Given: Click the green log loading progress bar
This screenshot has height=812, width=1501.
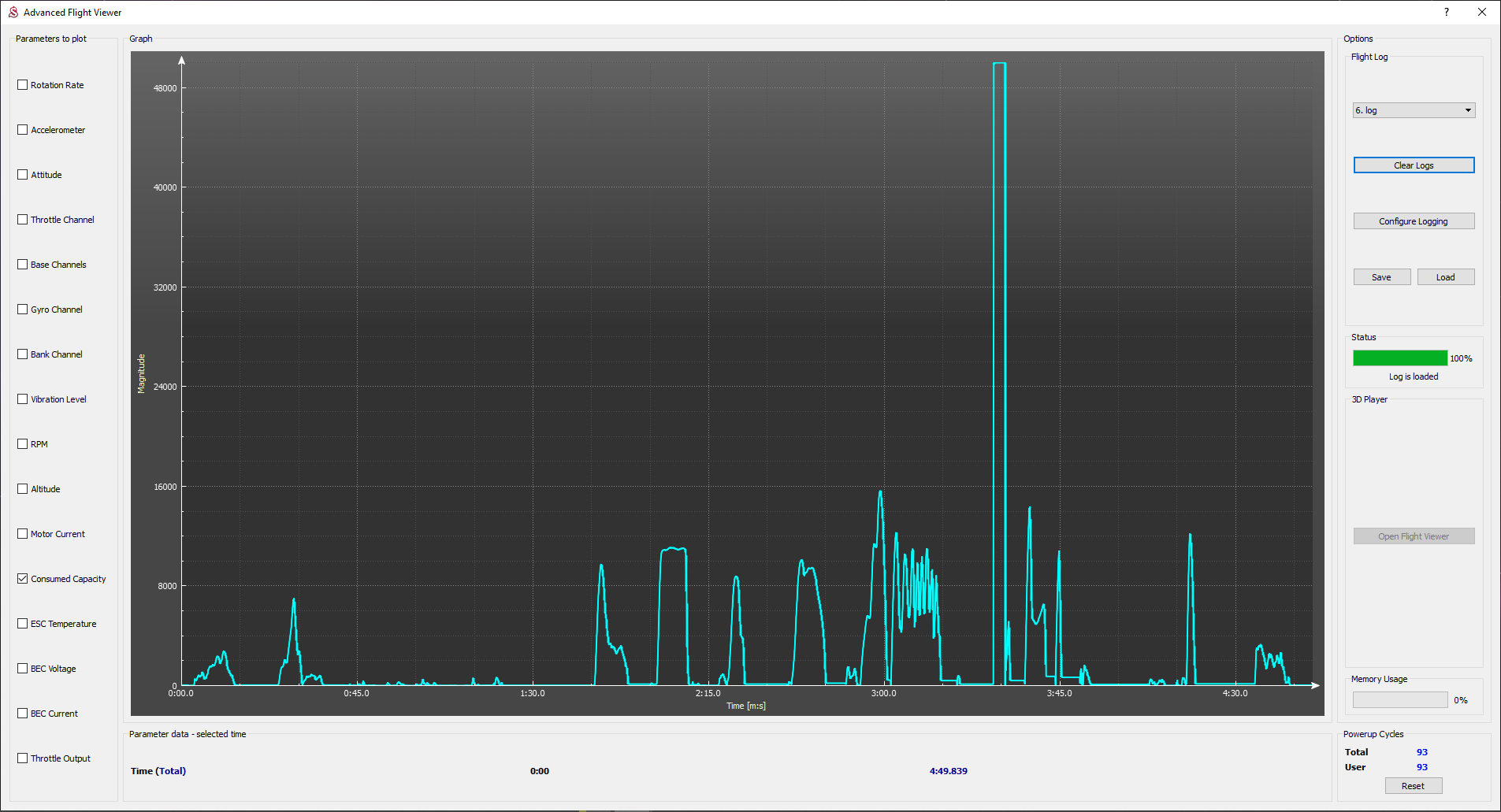Looking at the screenshot, I should coord(1399,358).
